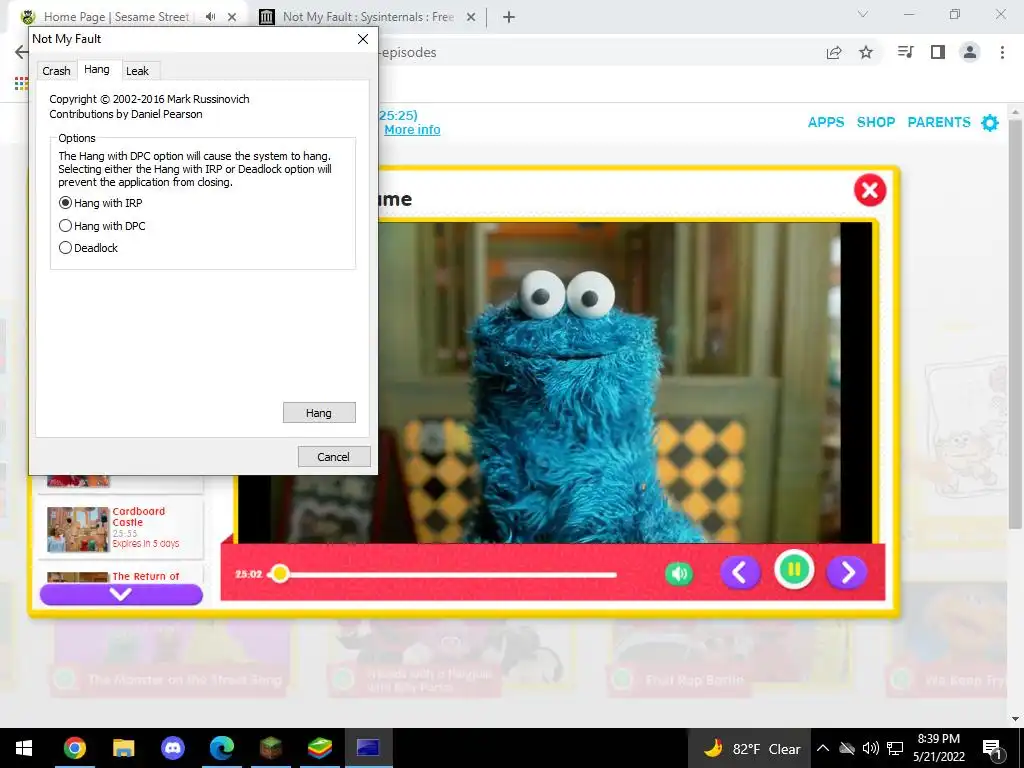Click Cardboard Castle episode title text

coord(138,517)
